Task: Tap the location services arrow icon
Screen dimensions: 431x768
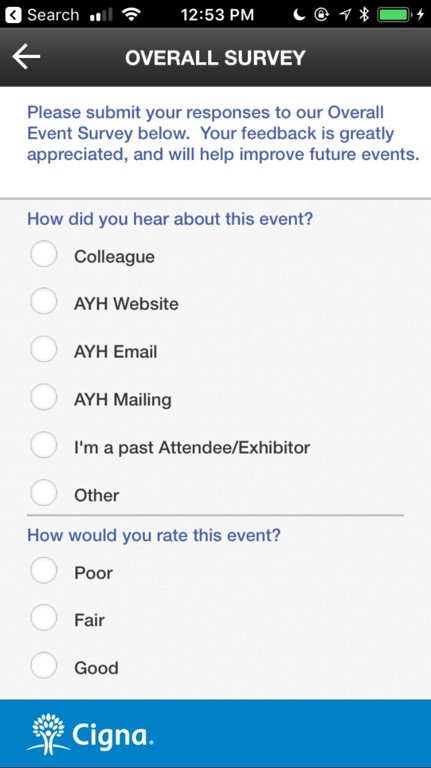Action: pyautogui.click(x=345, y=15)
